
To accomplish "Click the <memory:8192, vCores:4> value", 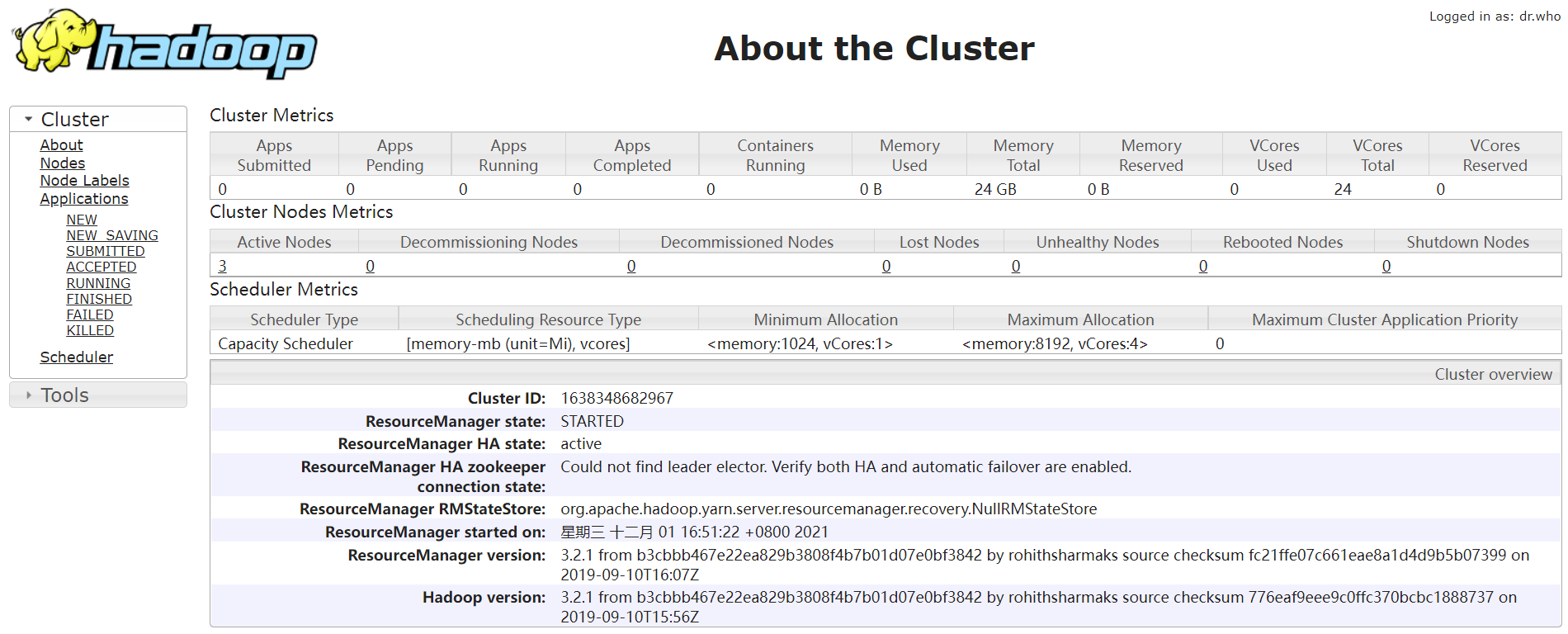I will [1055, 343].
